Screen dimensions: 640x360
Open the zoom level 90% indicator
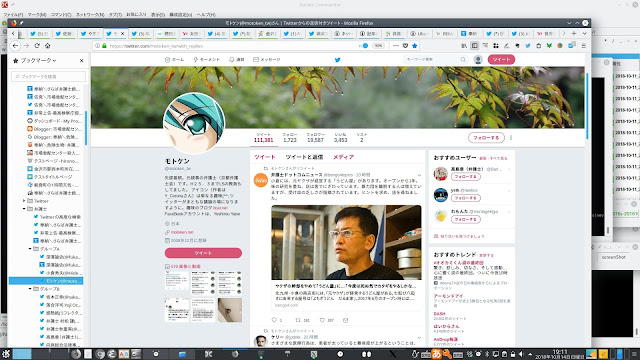378,46
